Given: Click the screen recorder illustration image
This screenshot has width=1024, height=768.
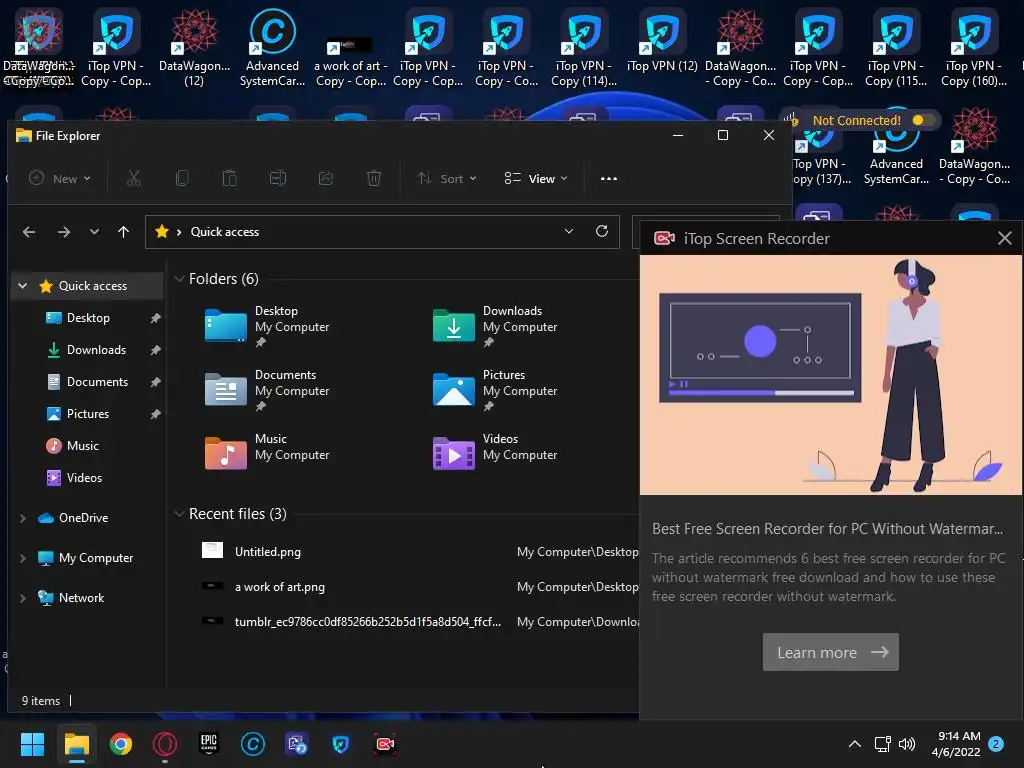Looking at the screenshot, I should (831, 374).
